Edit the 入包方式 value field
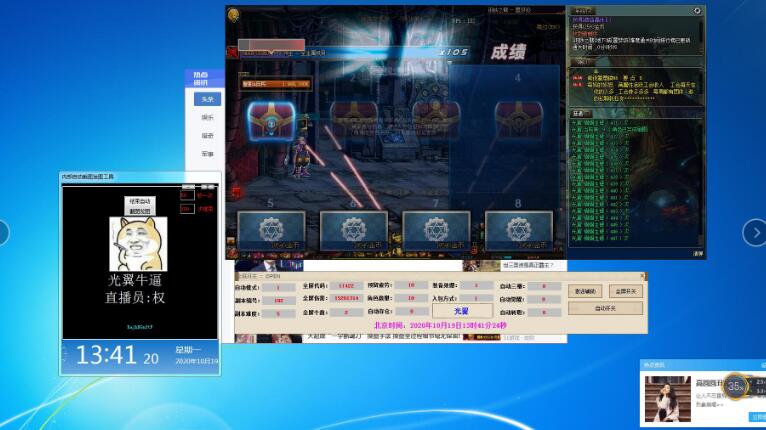The width and height of the screenshot is (766, 430). pyautogui.click(x=476, y=298)
